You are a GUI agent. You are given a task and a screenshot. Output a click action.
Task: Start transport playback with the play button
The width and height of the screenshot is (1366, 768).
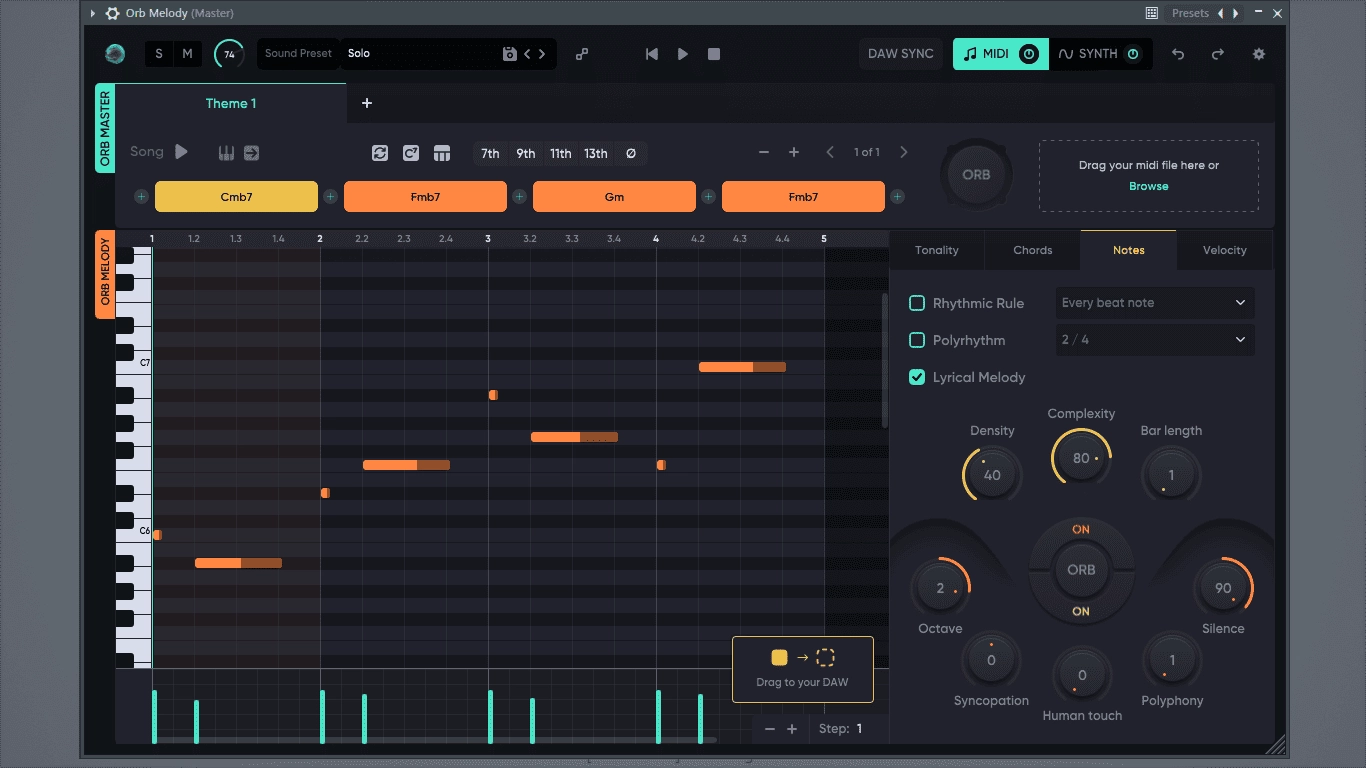tap(683, 54)
